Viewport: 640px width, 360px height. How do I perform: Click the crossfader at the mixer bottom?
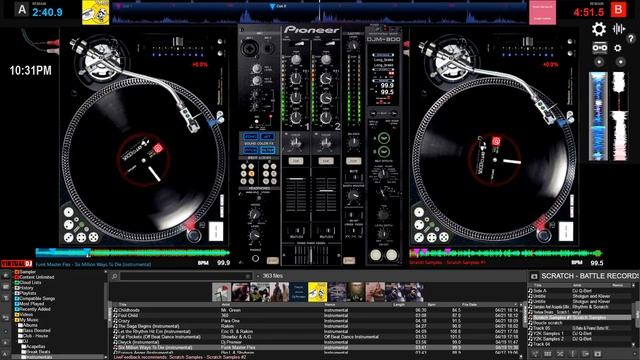coord(311,255)
